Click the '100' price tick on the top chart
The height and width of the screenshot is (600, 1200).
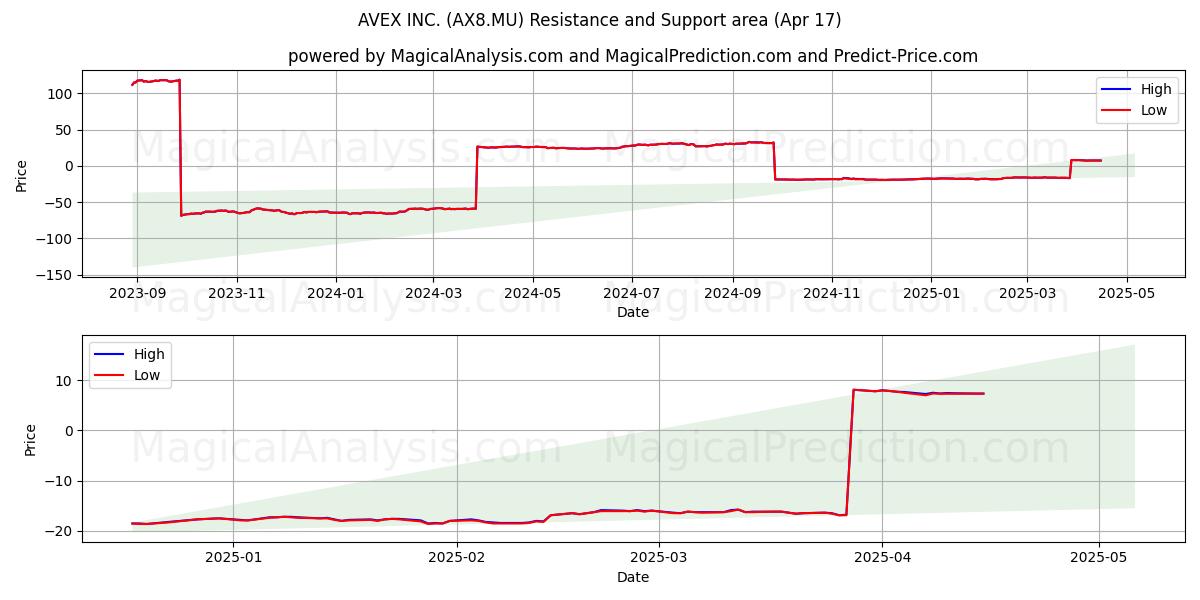pos(62,94)
